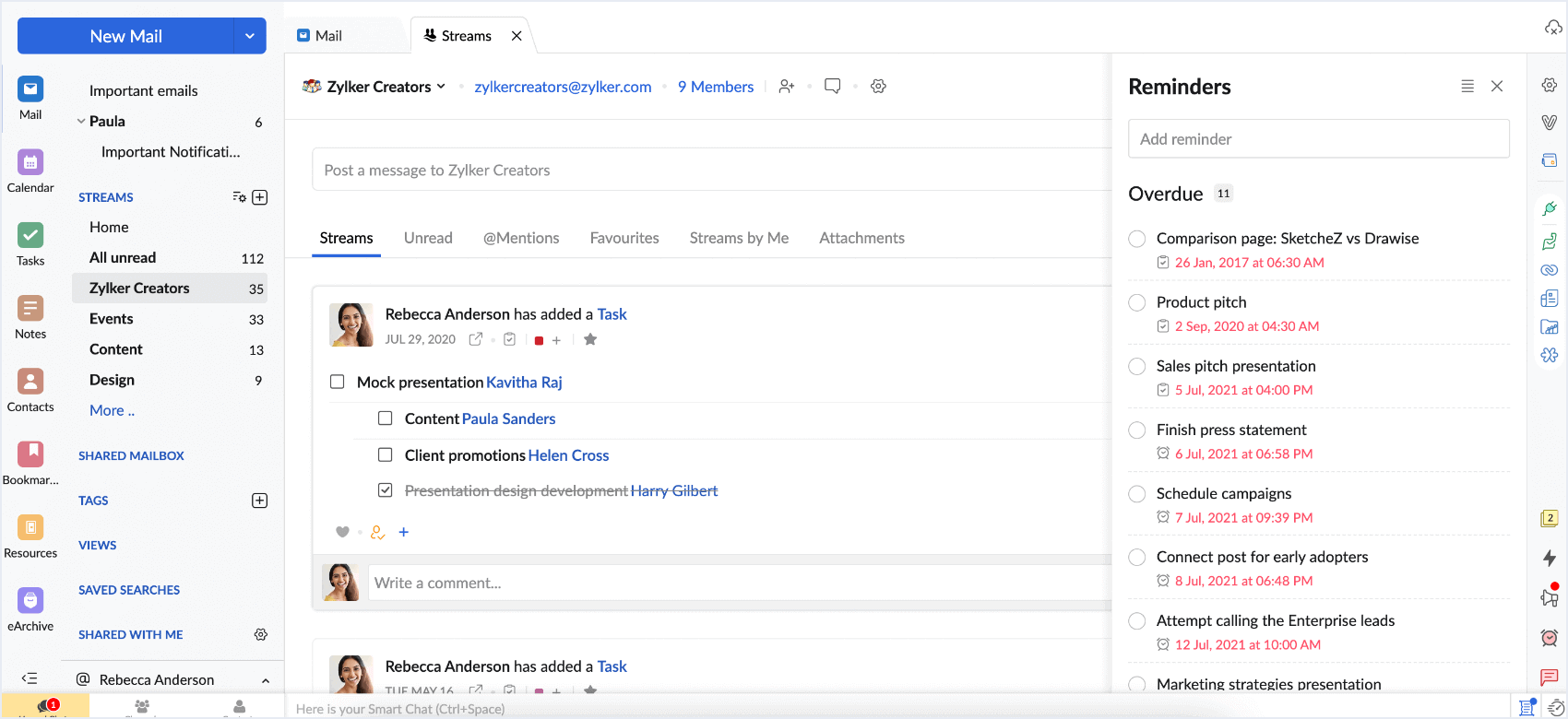Mark Finish press statement reminder complete
This screenshot has width=1568, height=719.
1137,430
